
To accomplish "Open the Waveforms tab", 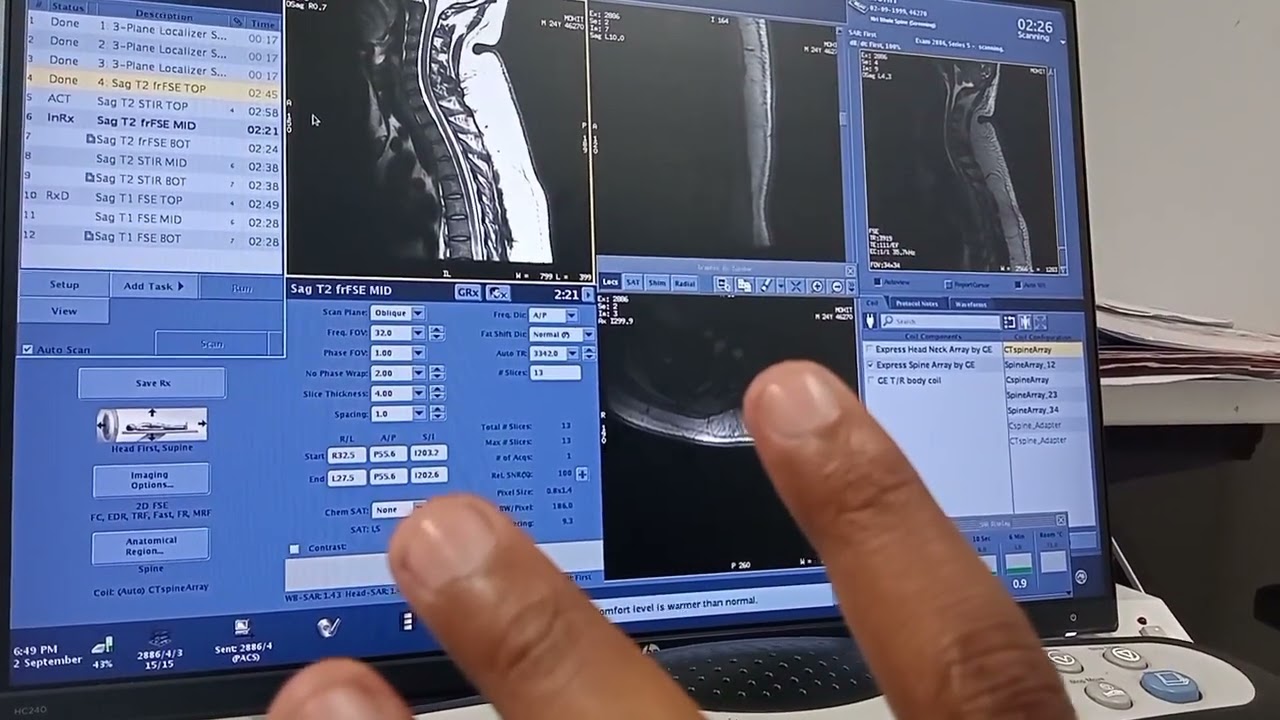I will [x=970, y=304].
